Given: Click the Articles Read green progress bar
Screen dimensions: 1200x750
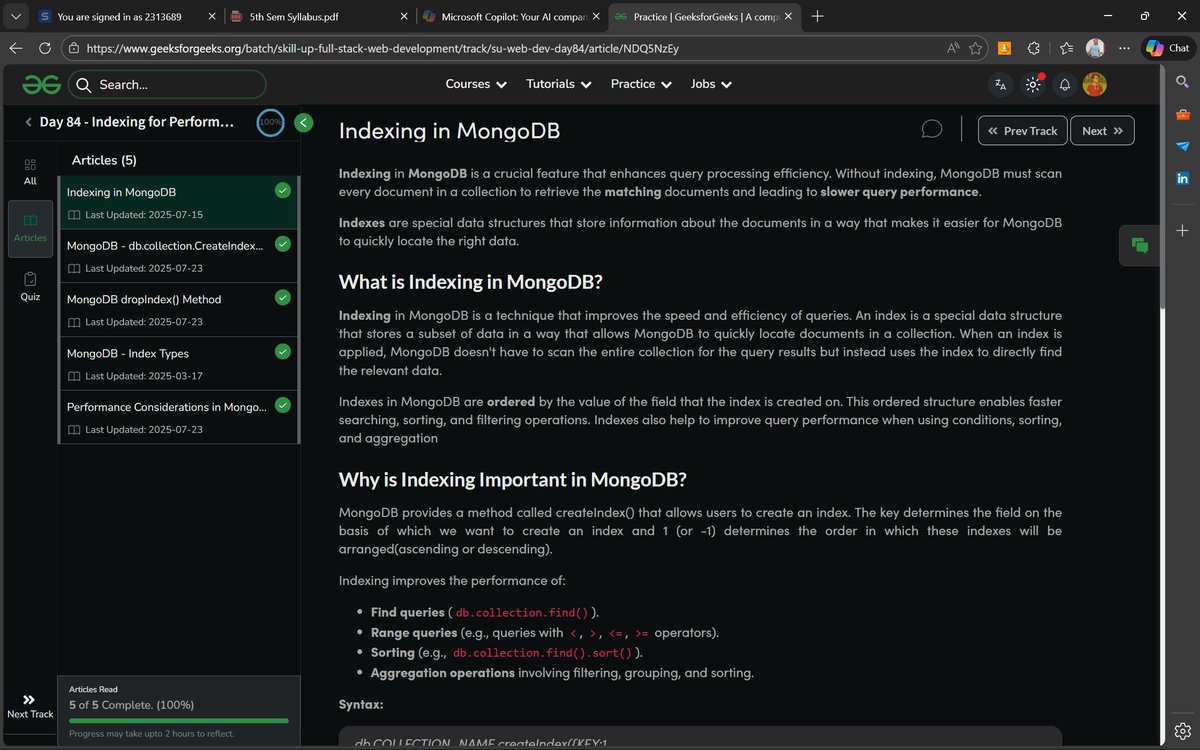Looking at the screenshot, I should [x=178, y=720].
